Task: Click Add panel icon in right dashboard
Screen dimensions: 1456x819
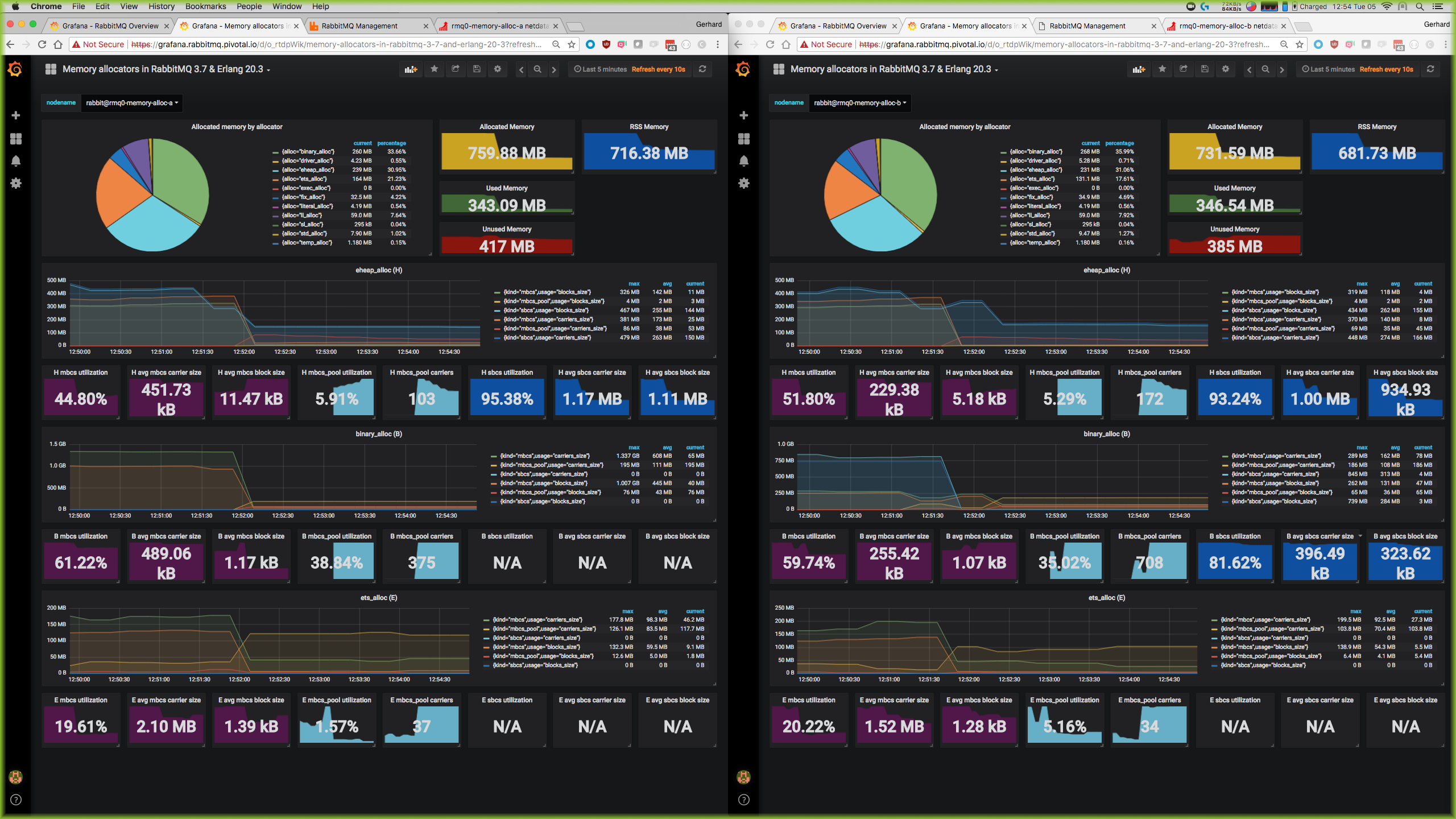Action: [x=1139, y=69]
